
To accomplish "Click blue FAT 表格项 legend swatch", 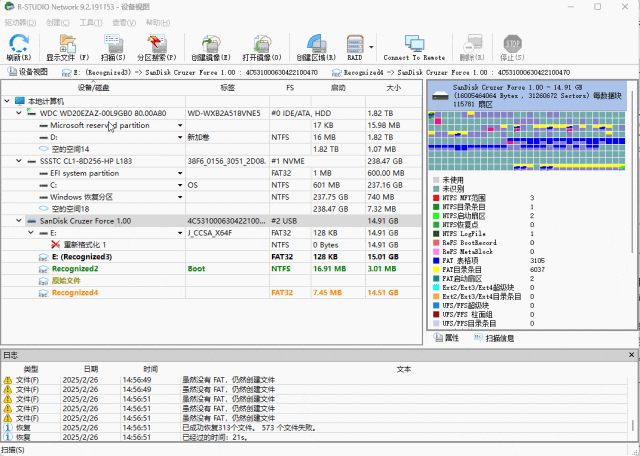I will pos(436,260).
